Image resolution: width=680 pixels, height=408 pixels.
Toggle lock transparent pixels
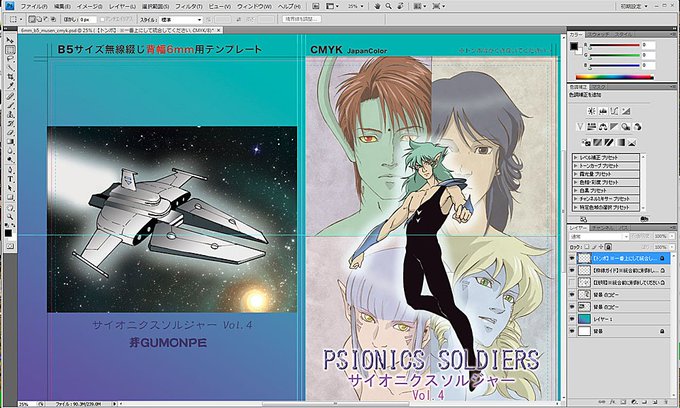click(x=587, y=247)
